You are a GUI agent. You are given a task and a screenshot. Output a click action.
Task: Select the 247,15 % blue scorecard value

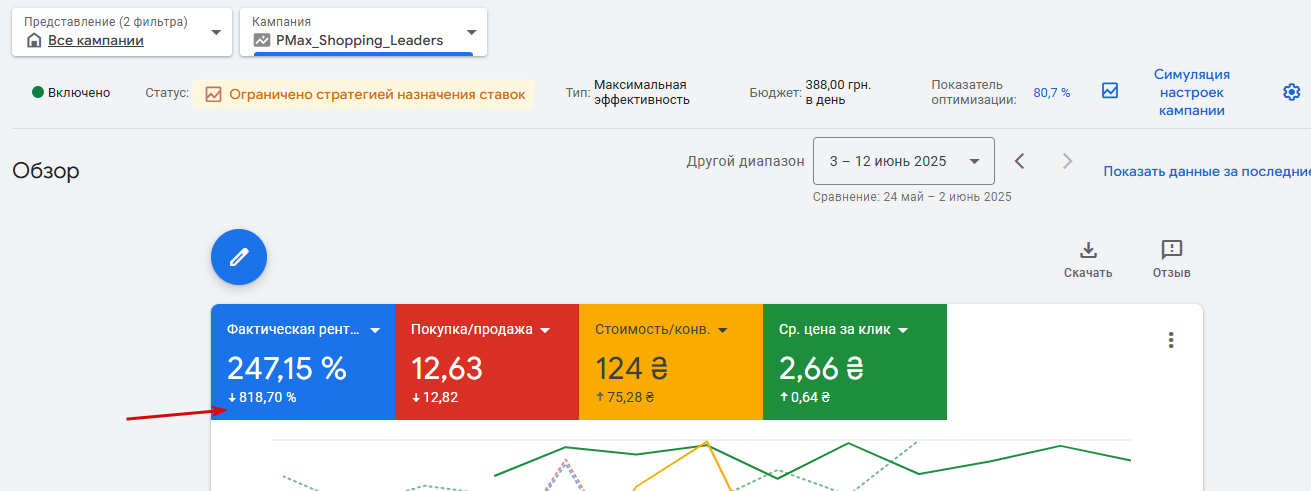[287, 369]
